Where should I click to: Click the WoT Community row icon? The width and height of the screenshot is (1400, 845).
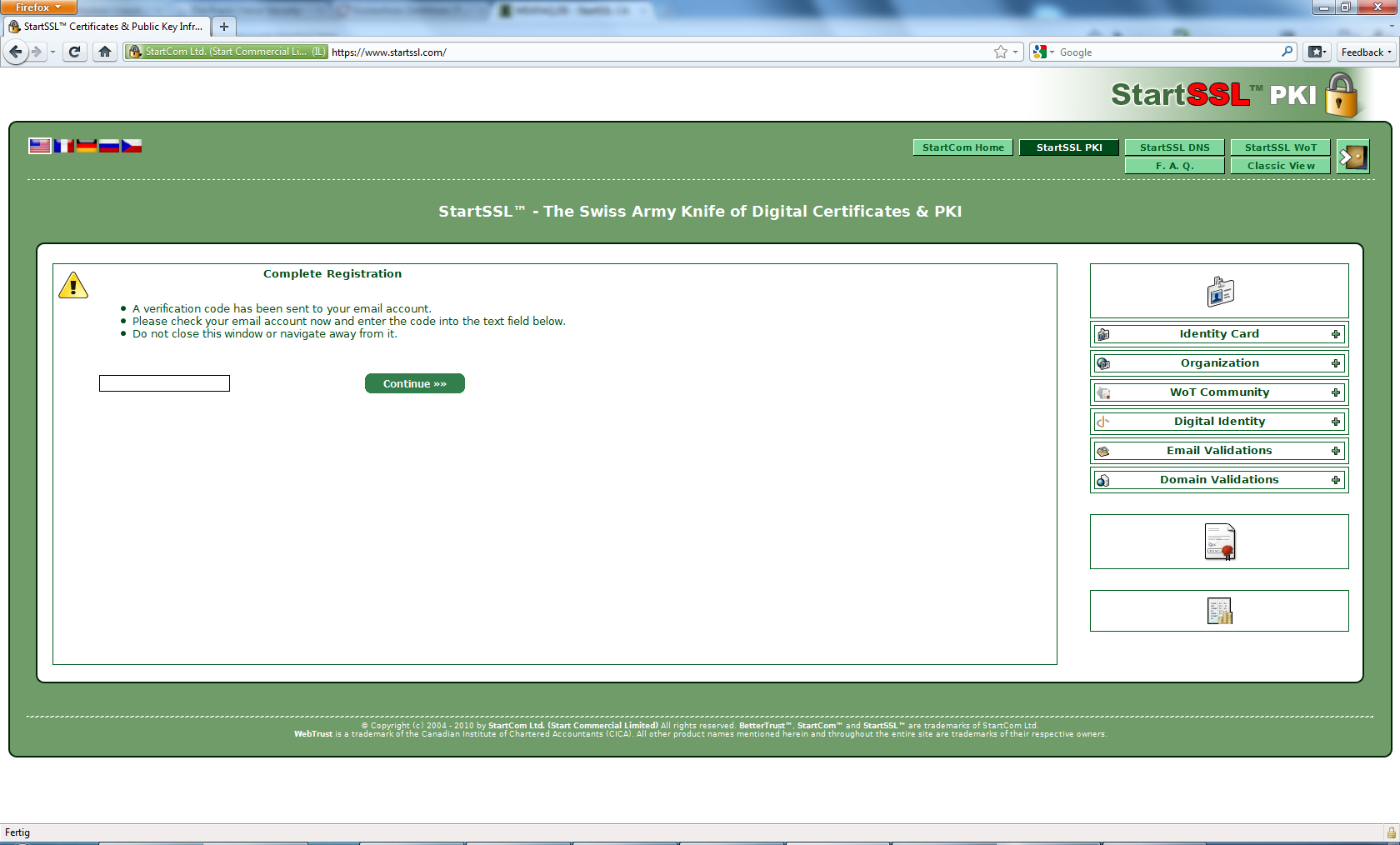pyautogui.click(x=1103, y=392)
